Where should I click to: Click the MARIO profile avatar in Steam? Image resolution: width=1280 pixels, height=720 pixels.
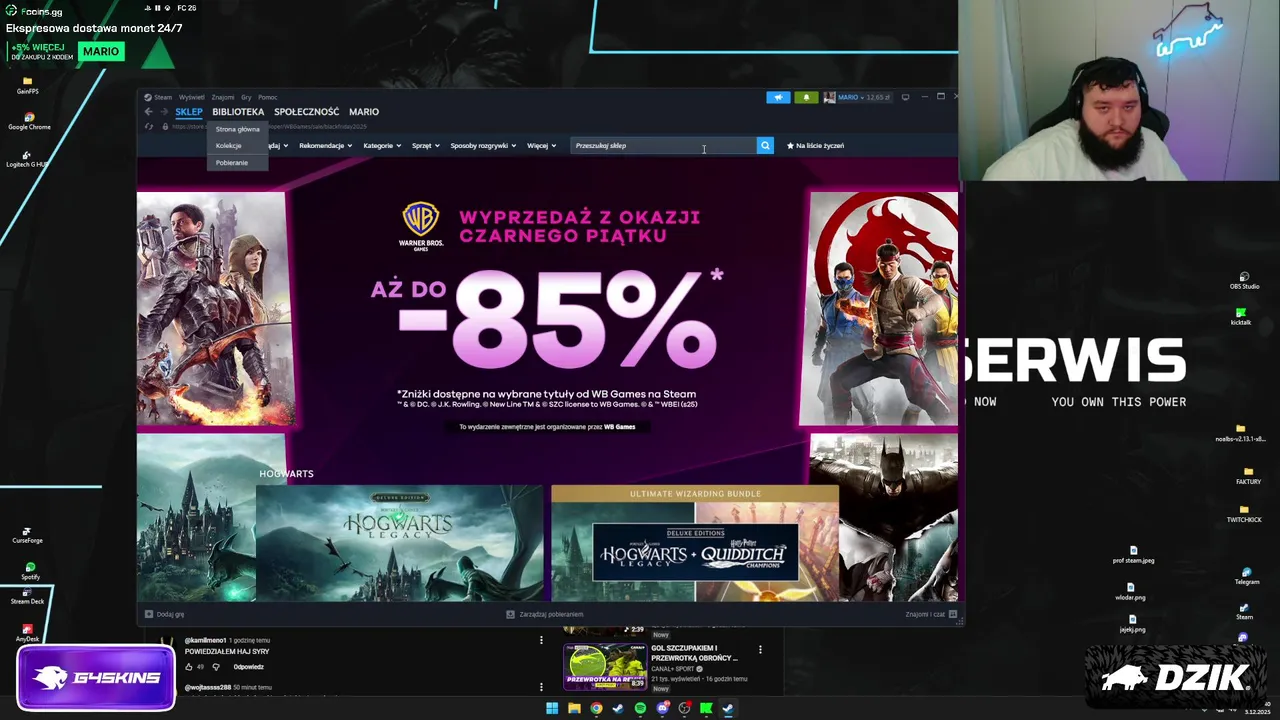click(829, 97)
